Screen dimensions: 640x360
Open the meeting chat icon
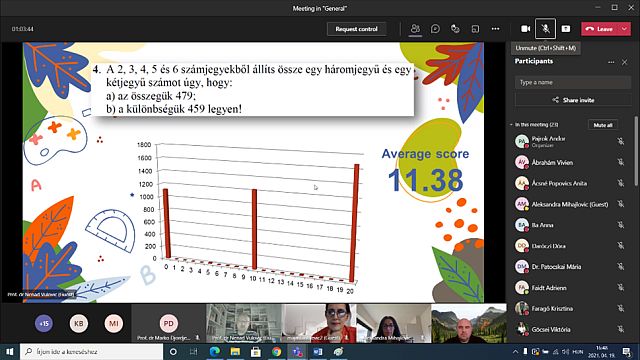(x=435, y=29)
